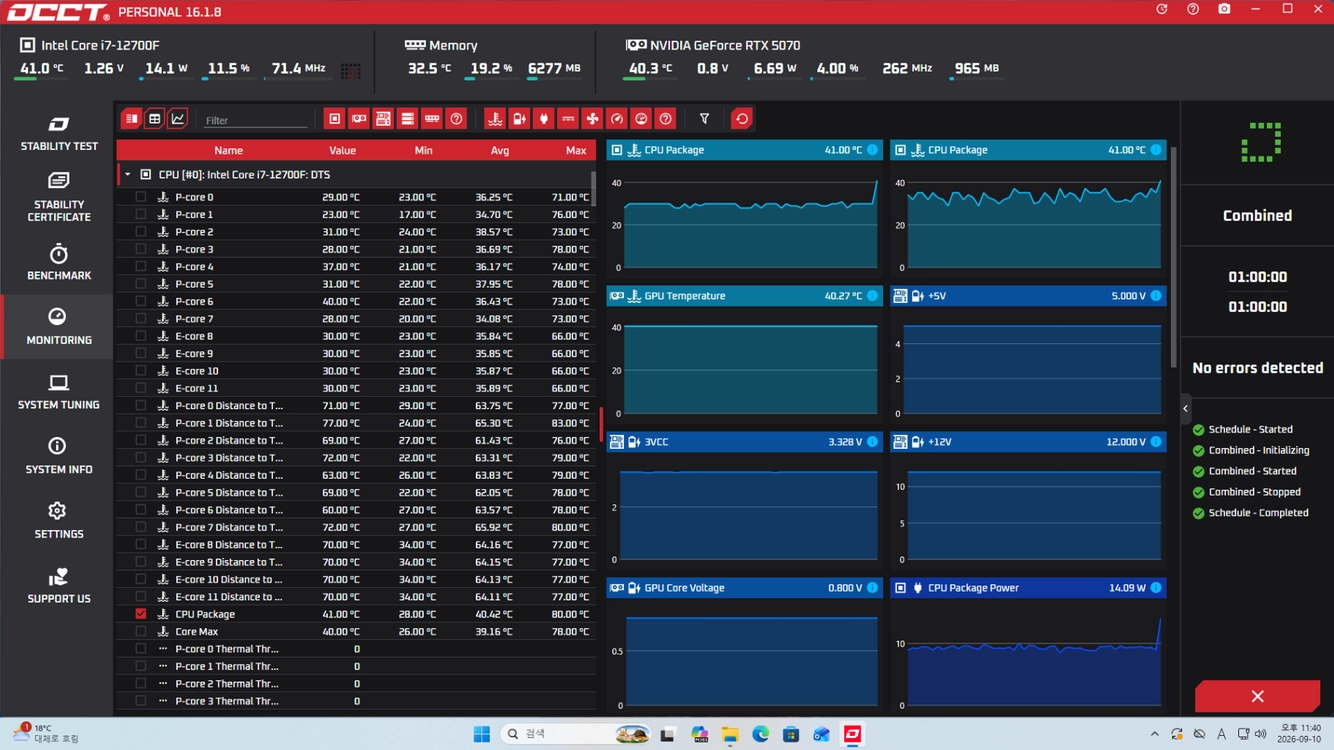Collapse the CPU [#0] Intel Core i7-12700F group

coord(127,175)
